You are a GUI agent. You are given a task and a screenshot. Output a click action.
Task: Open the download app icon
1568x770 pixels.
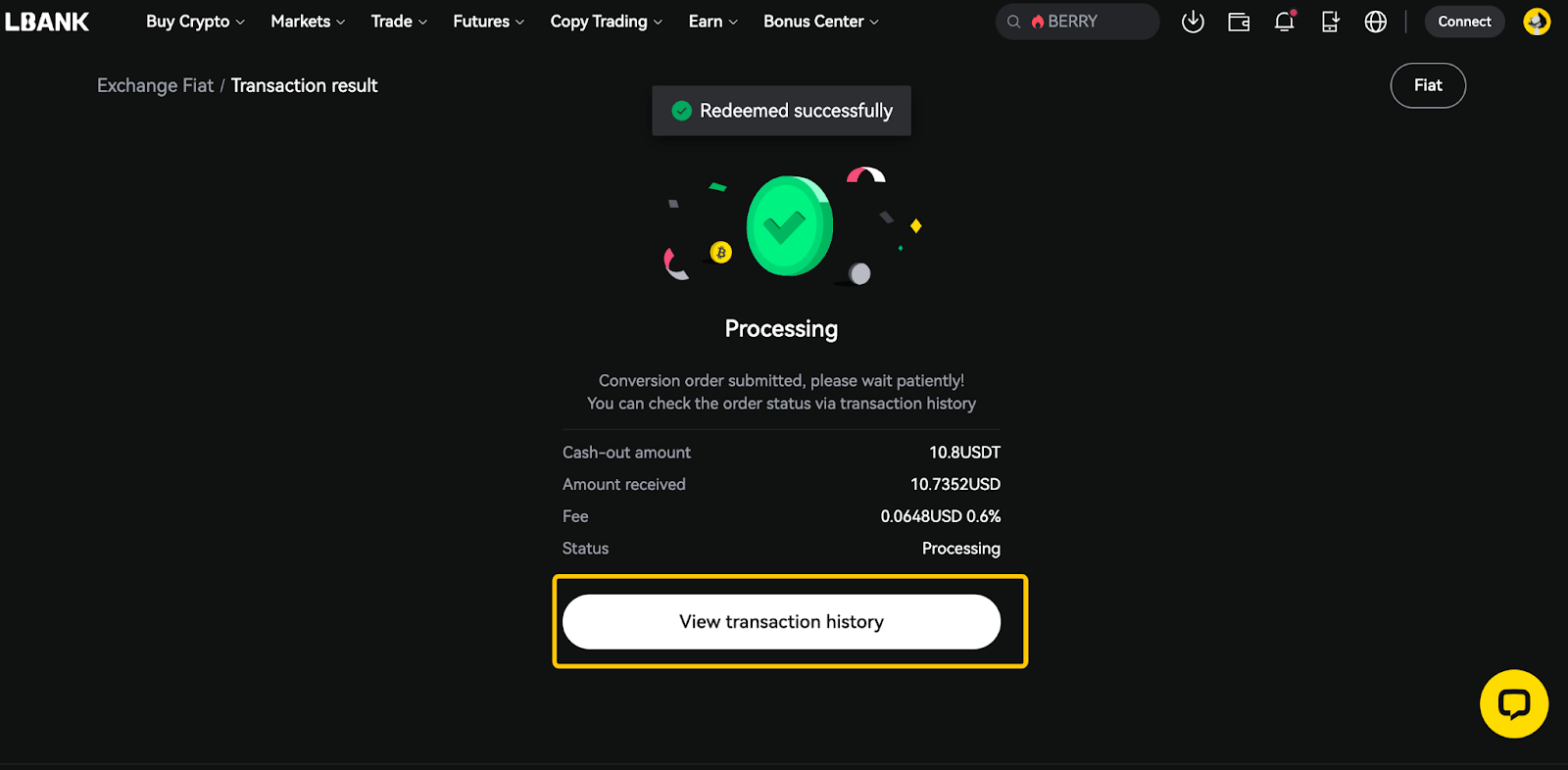click(1193, 22)
